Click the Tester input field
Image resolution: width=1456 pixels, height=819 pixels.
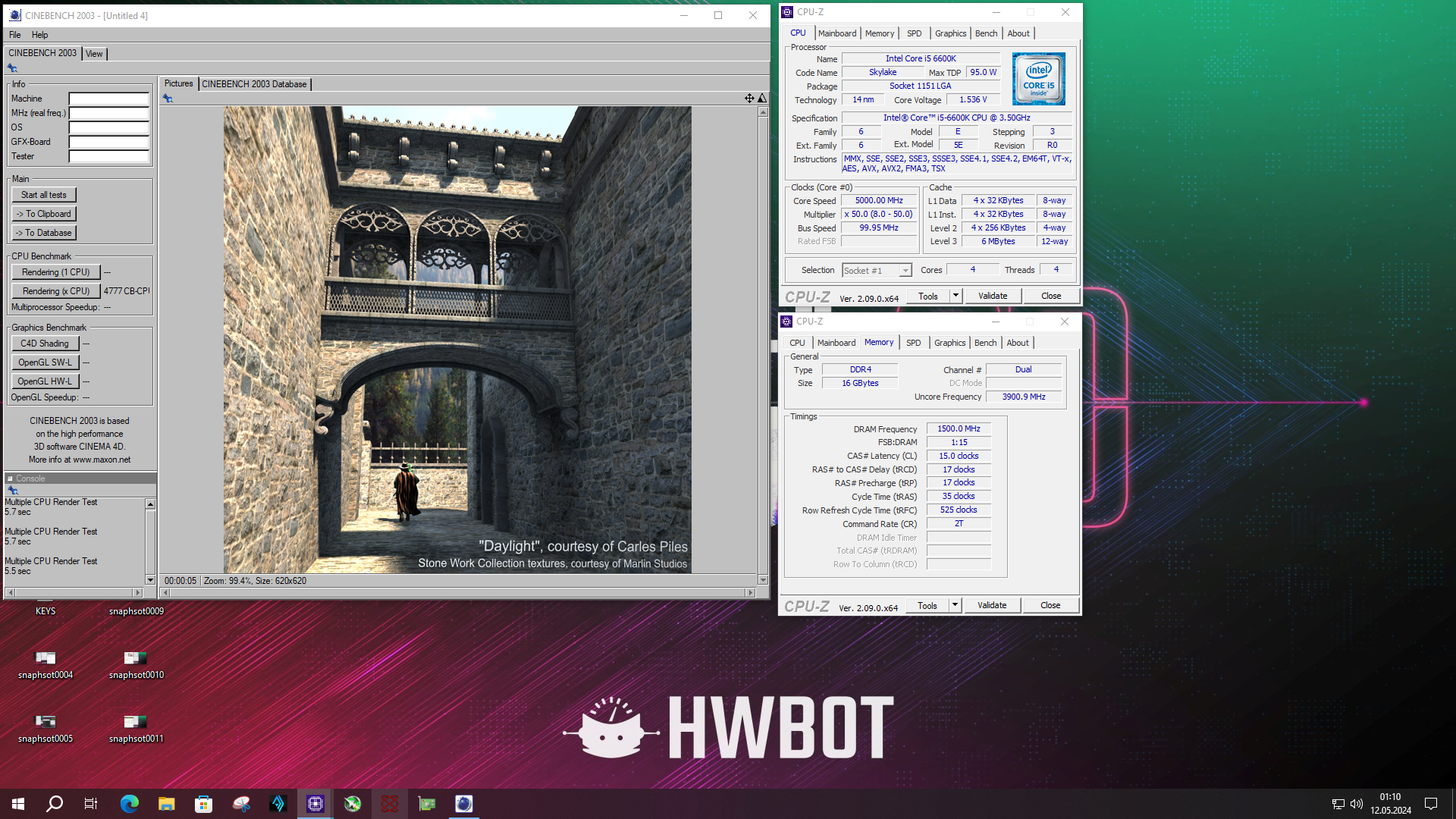tap(109, 156)
